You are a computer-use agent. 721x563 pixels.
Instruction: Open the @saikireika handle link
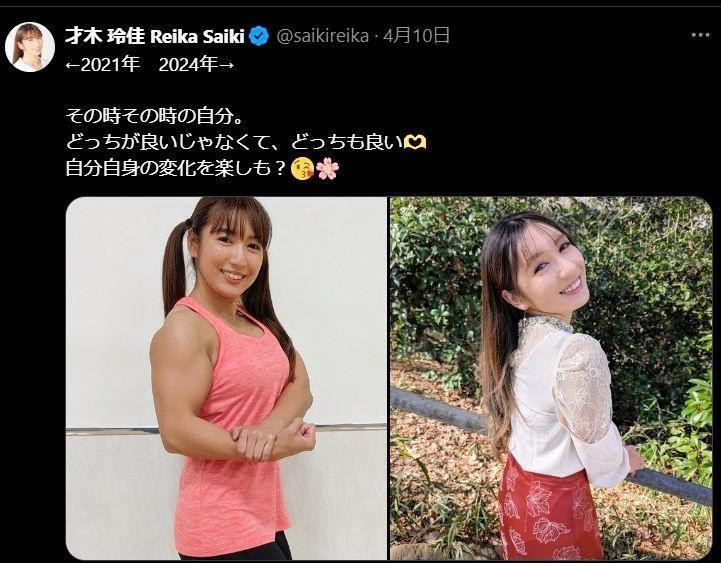(x=322, y=35)
